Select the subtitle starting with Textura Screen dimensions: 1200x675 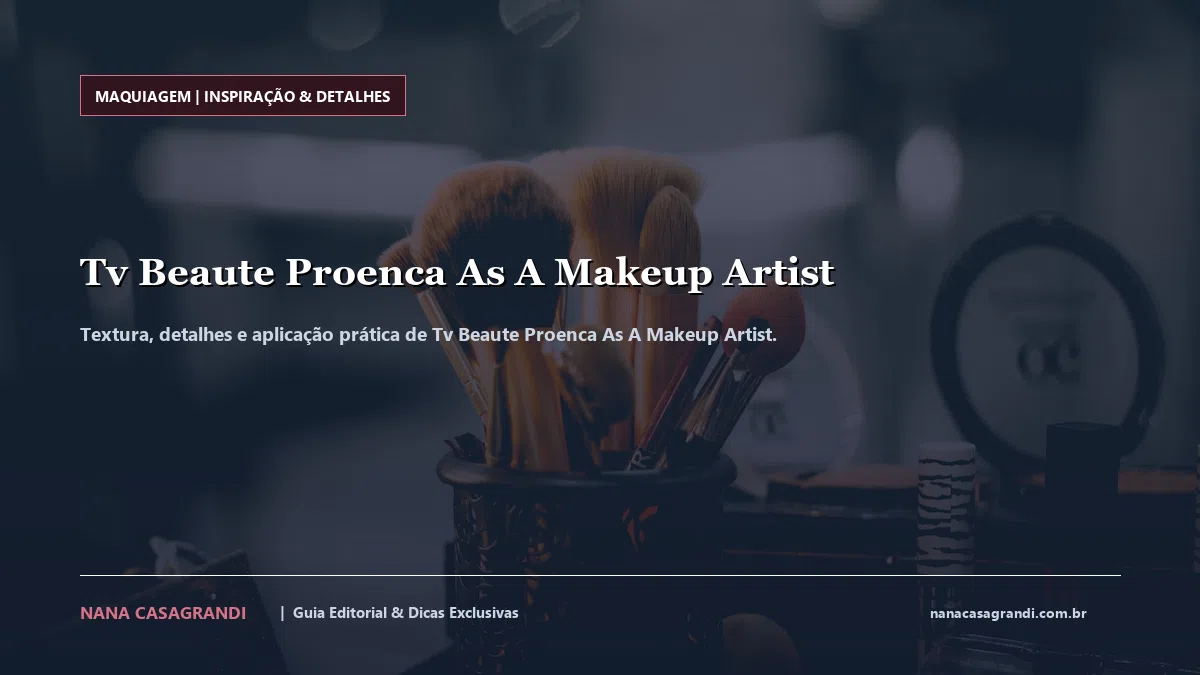[428, 334]
